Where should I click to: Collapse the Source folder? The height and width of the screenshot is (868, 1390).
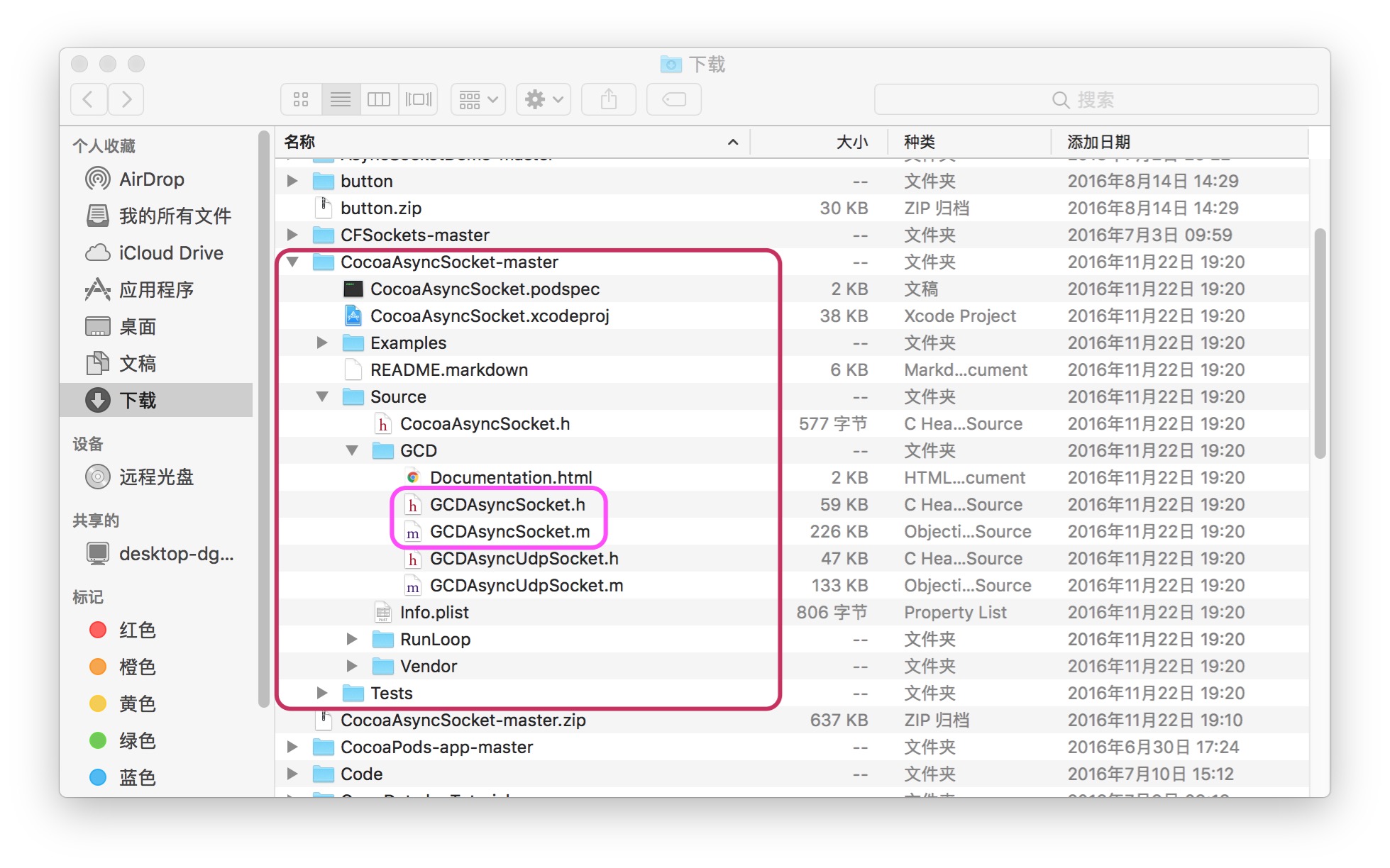[x=321, y=396]
